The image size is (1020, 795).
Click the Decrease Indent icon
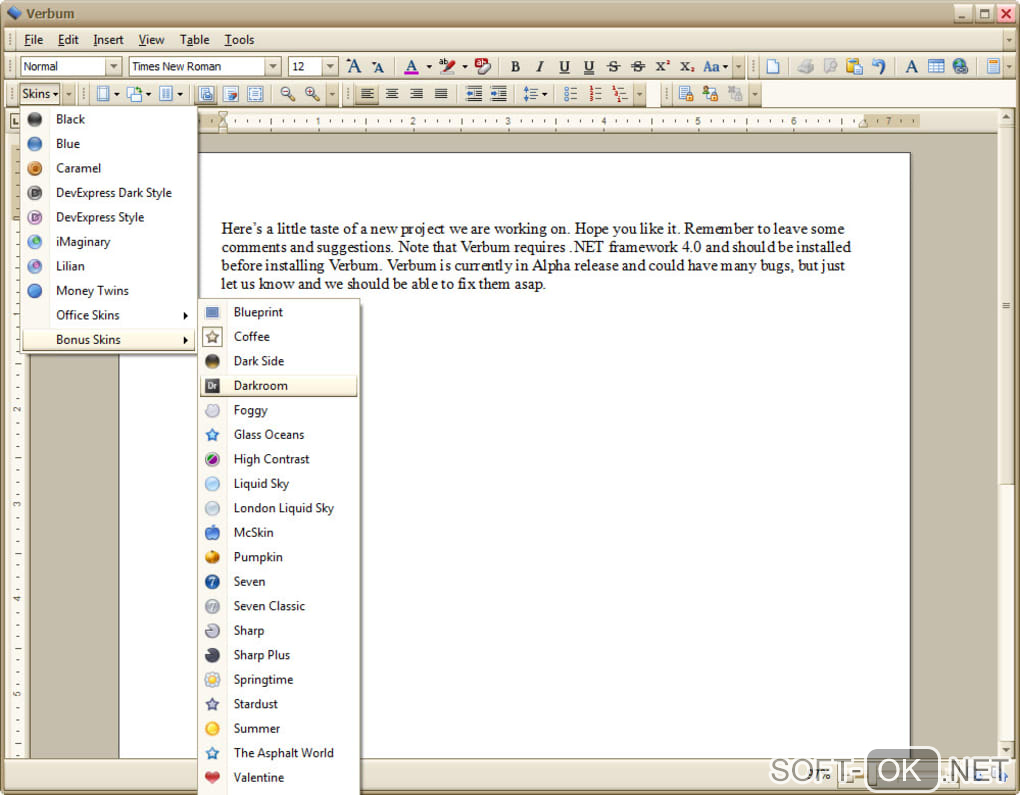click(x=474, y=94)
